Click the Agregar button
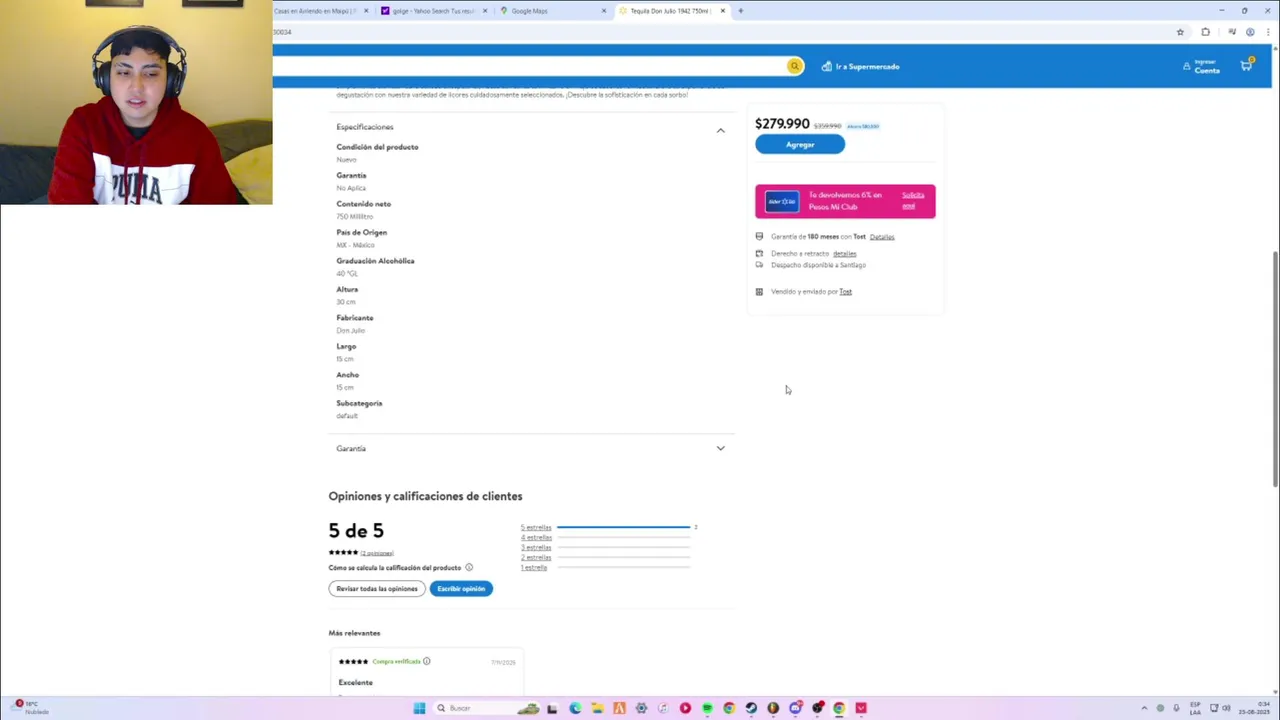The width and height of the screenshot is (1280, 720). (x=800, y=145)
